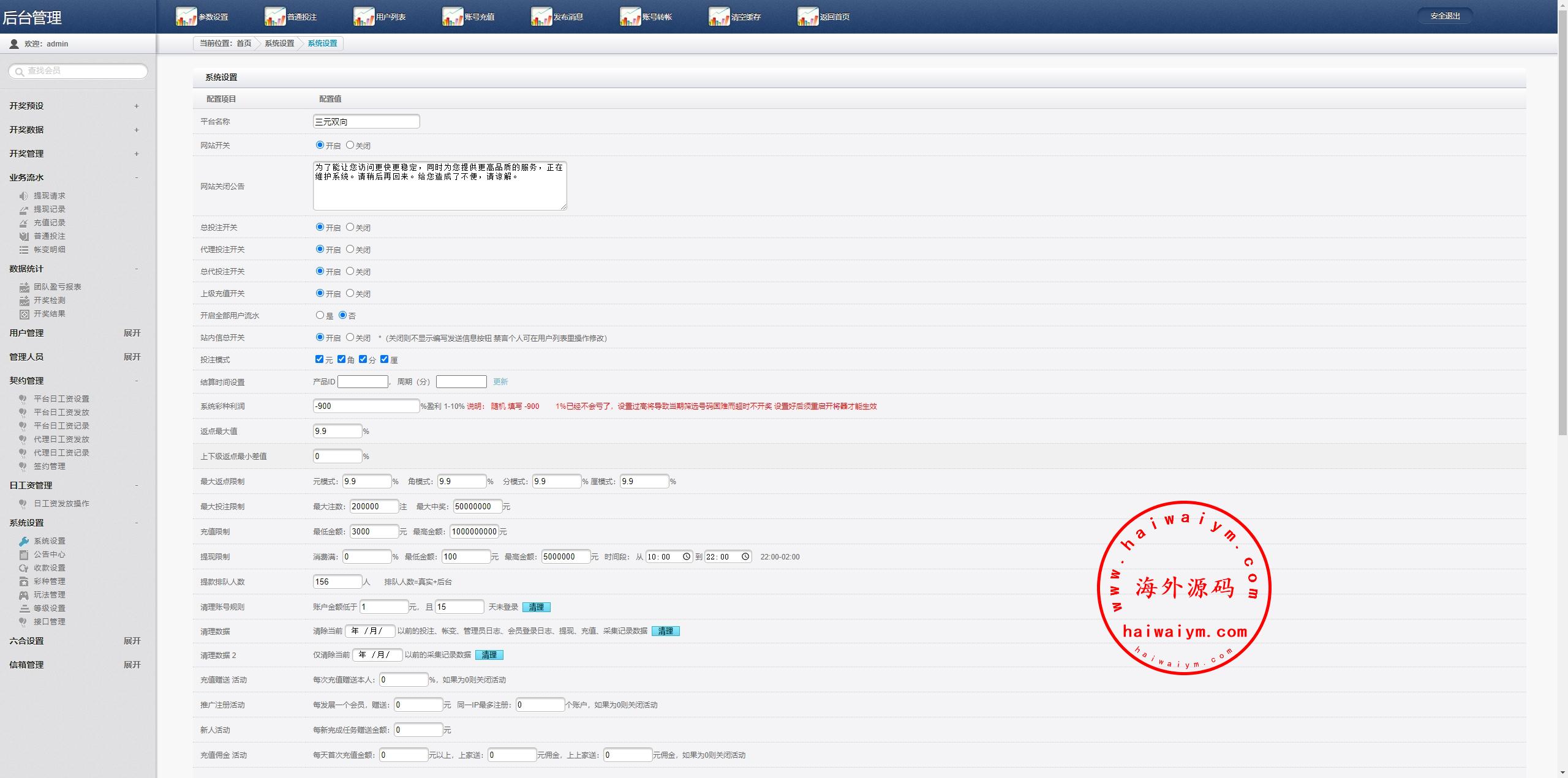Uncheck the 厘 betting mode checkbox
The width and height of the screenshot is (1568, 778).
pyautogui.click(x=385, y=359)
